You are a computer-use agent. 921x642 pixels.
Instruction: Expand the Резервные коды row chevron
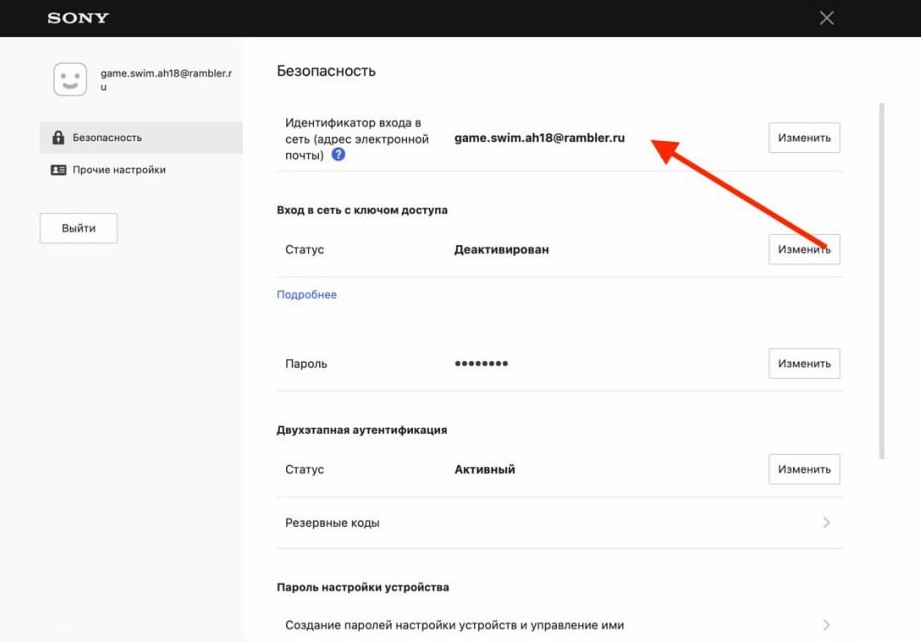[826, 522]
